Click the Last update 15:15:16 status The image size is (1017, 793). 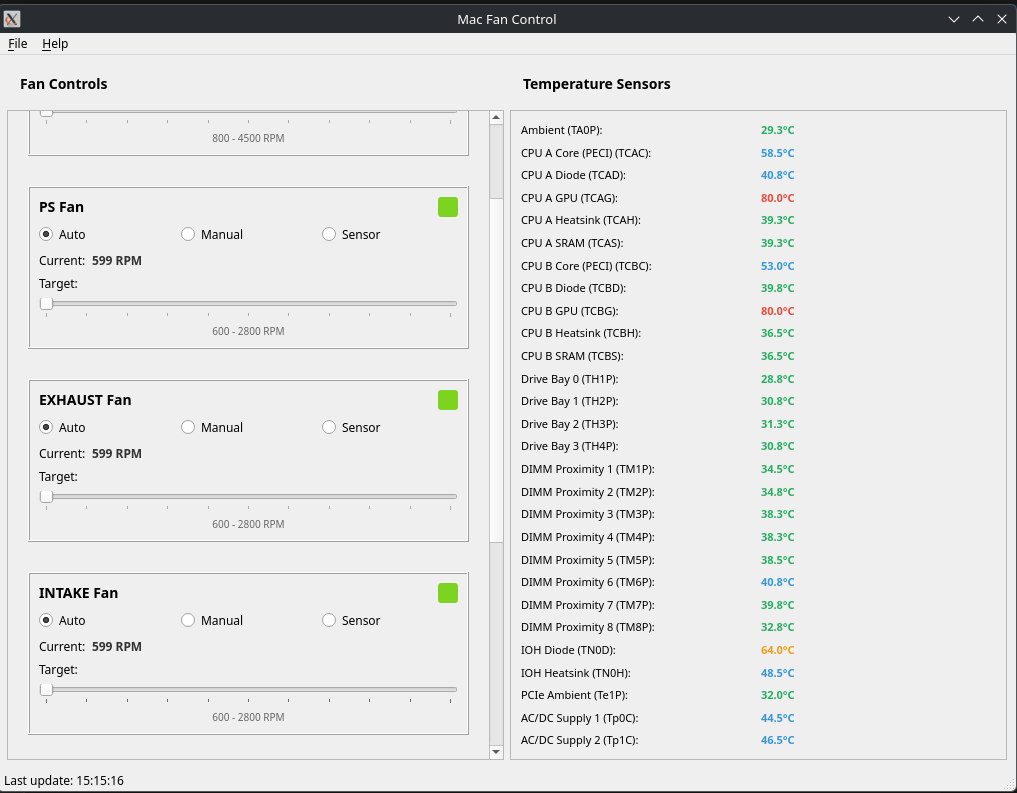click(x=64, y=781)
